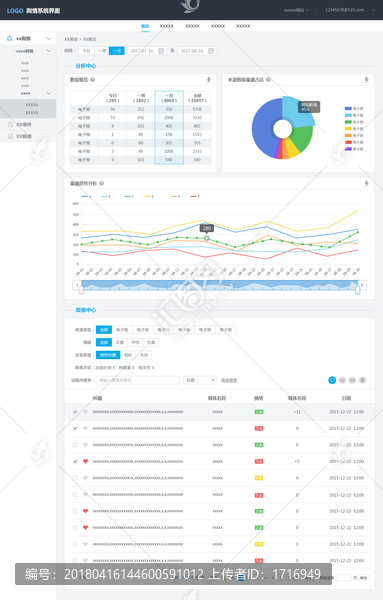
Task: Open advanced search link beside 标题 dropdown
Action: (229, 380)
